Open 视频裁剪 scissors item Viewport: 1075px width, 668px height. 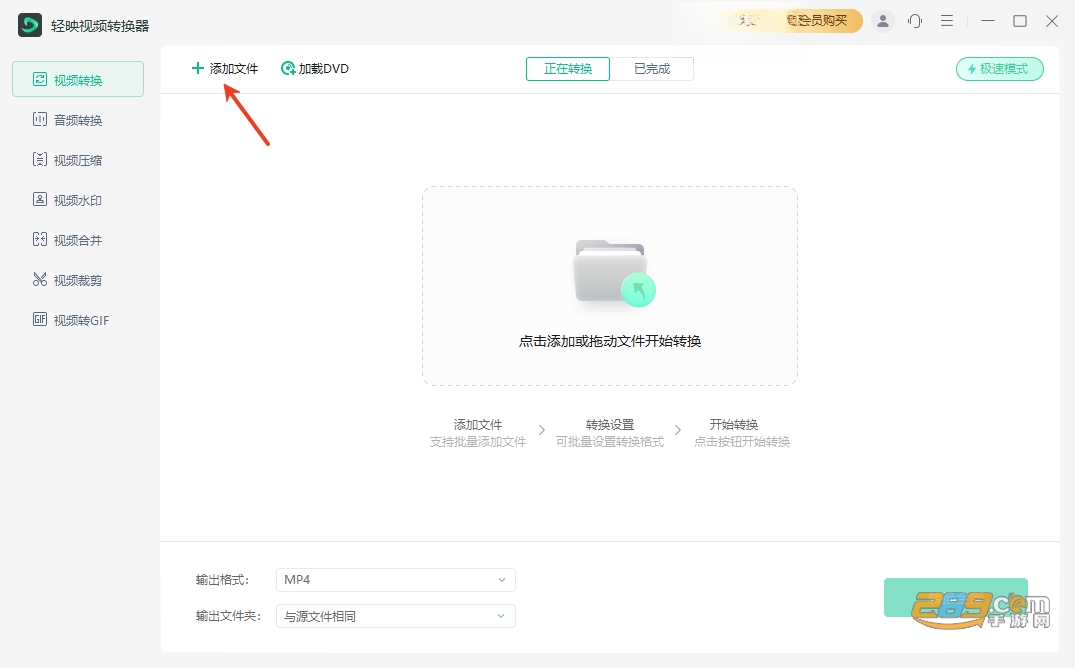(x=78, y=280)
